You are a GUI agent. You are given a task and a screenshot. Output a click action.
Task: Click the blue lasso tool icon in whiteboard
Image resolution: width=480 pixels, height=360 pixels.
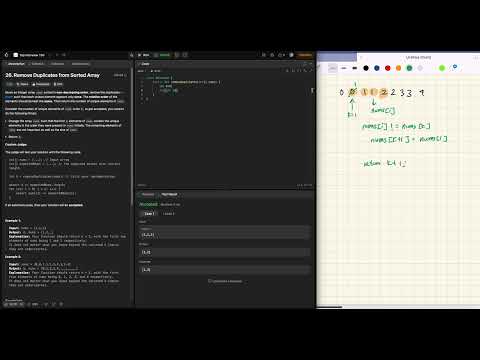455,67
